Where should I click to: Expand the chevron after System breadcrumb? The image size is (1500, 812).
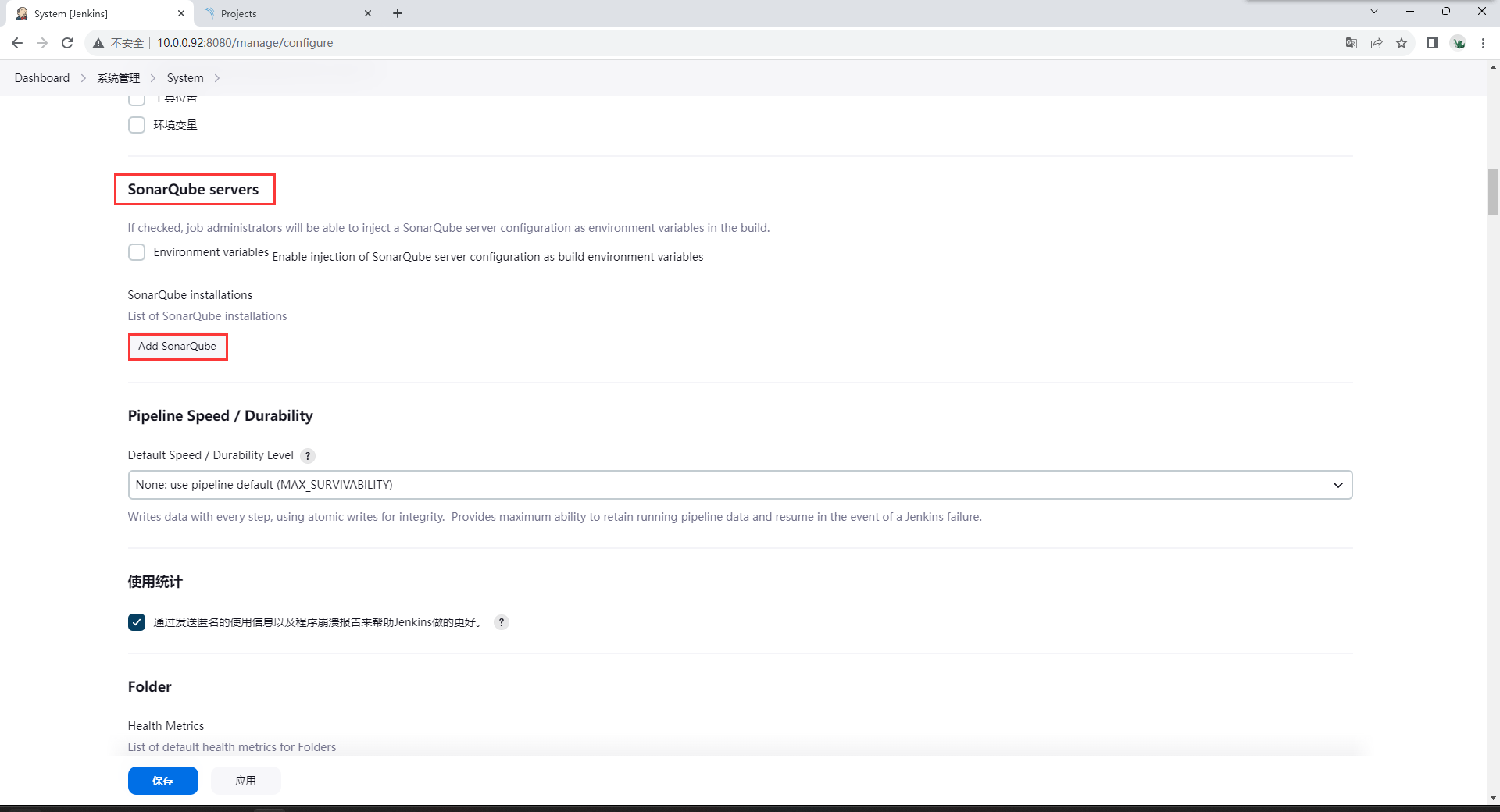[x=217, y=78]
